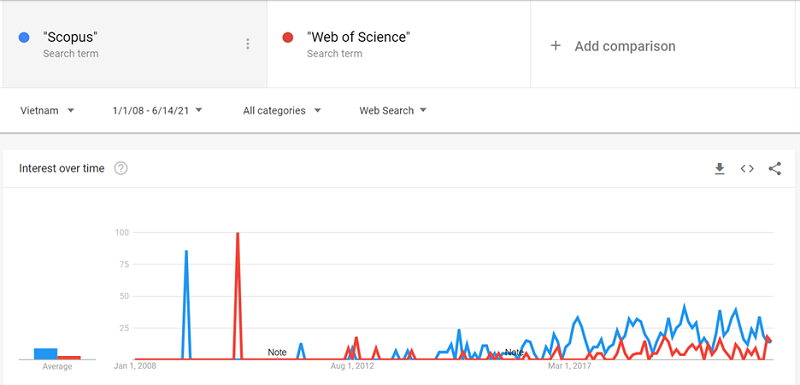This screenshot has height=385, width=800.
Task: Open the embed code icon
Action: (747, 169)
